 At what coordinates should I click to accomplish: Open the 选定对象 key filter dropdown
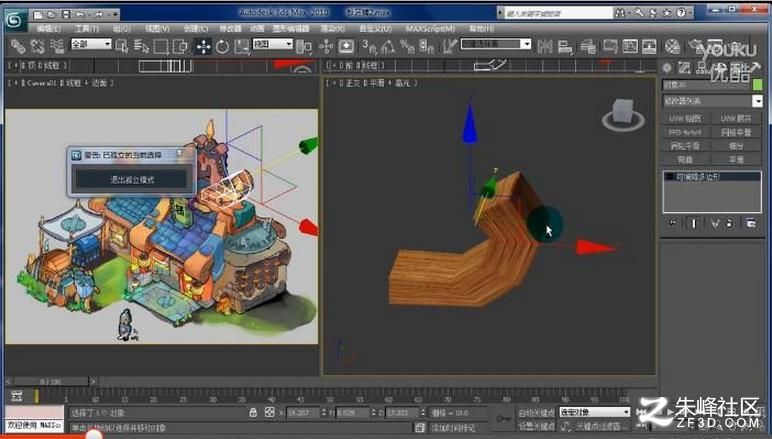click(x=594, y=412)
